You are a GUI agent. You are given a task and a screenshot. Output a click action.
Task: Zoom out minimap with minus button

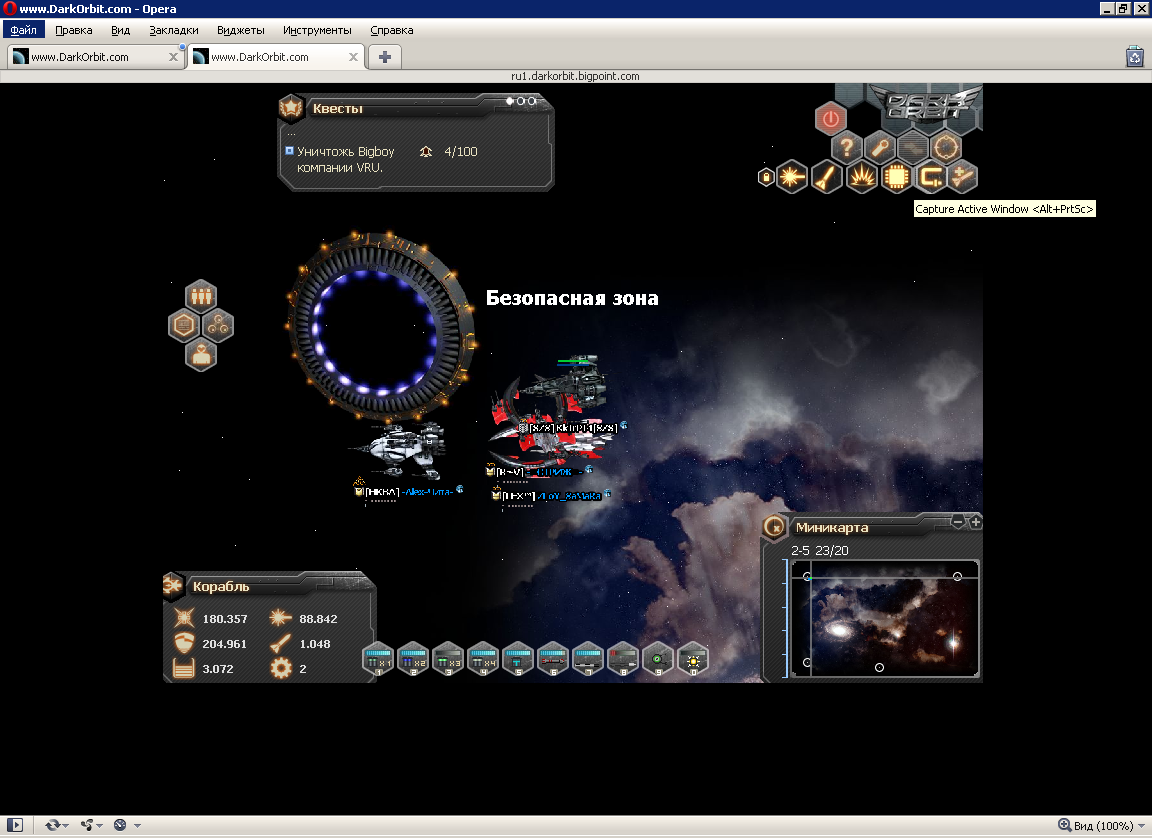[x=957, y=521]
